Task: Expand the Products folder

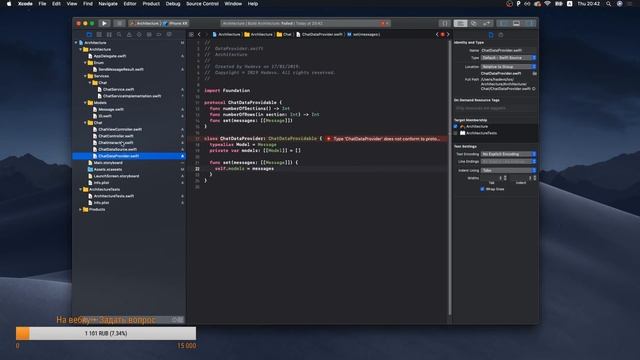Action: click(x=80, y=209)
